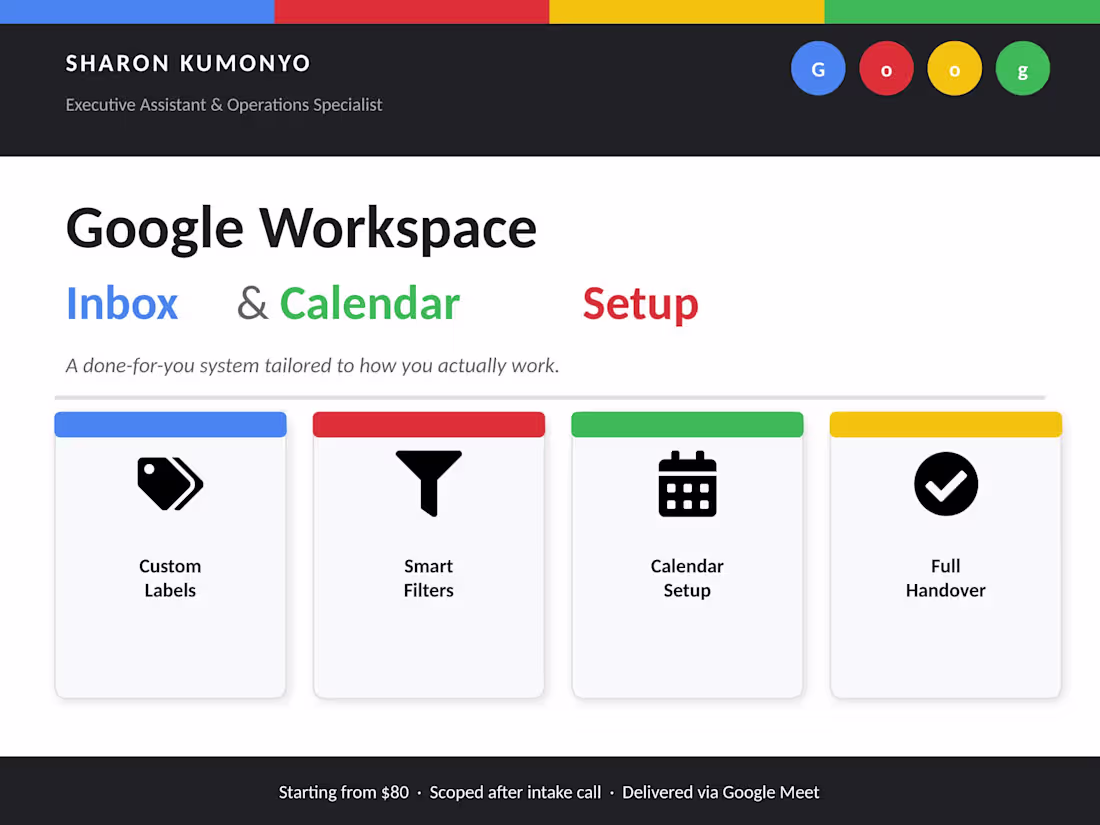Screen dimensions: 1100x825
Task: Click Scoped after intake call text
Action: [x=515, y=793]
